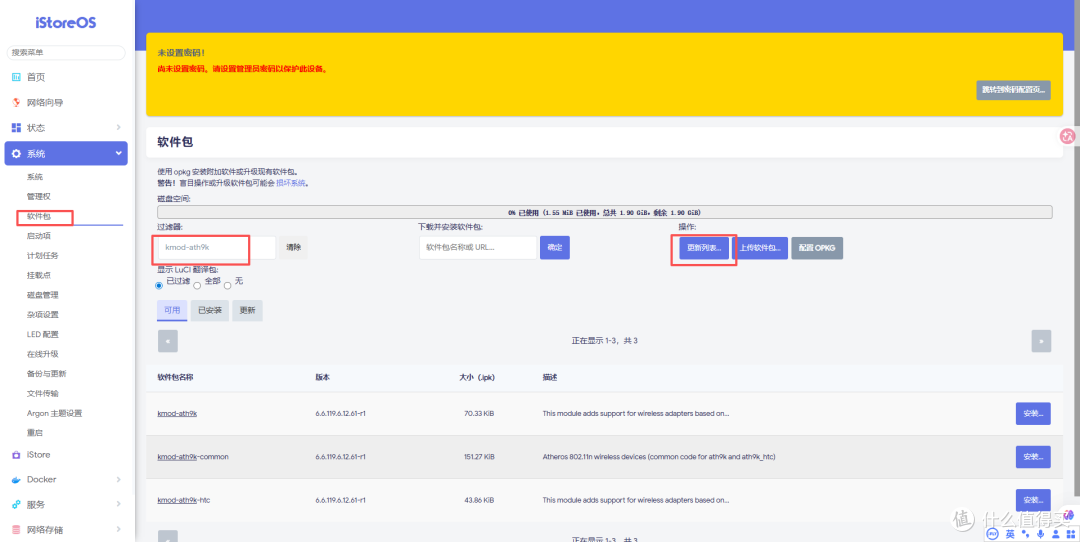
Task: Focus the 软件包名称或 URL input
Action: click(478, 248)
